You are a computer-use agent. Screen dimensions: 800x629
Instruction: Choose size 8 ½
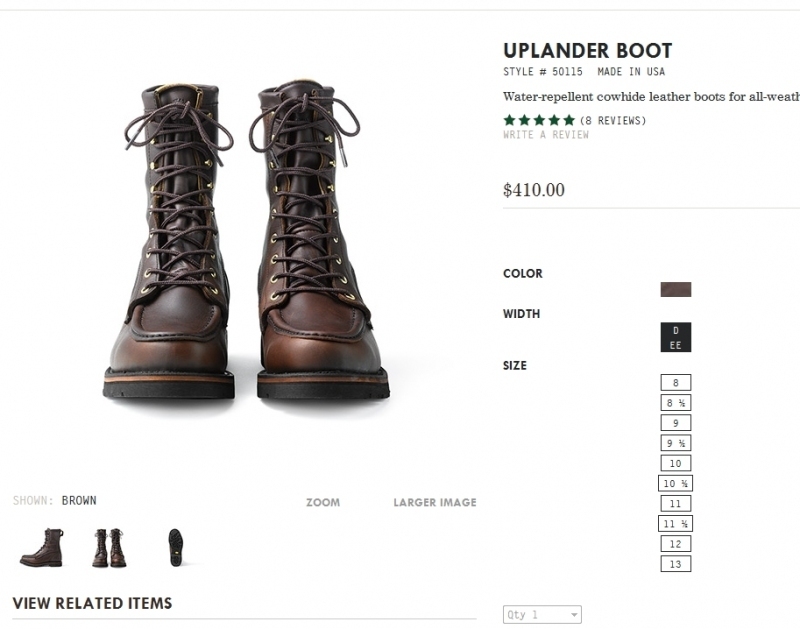[x=675, y=403]
